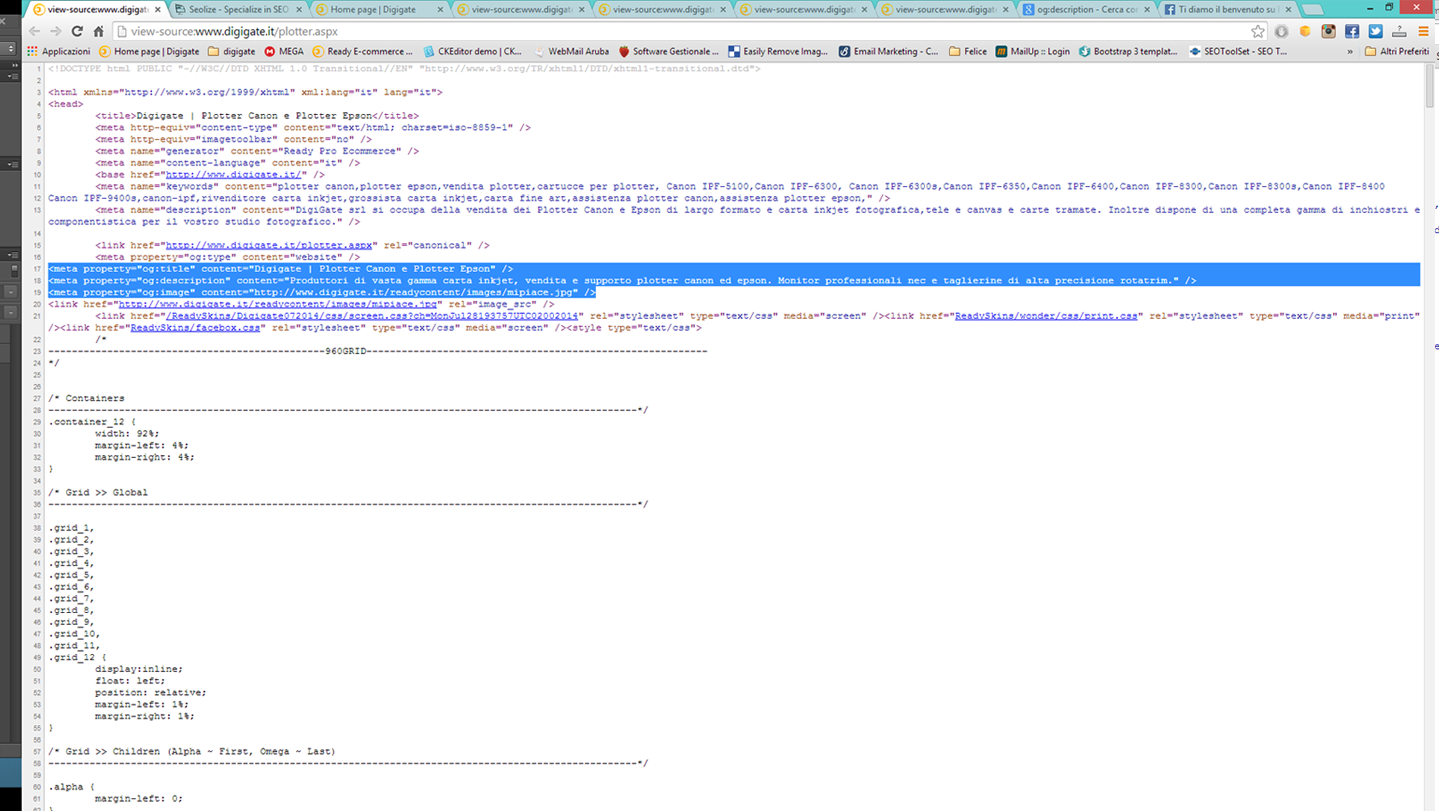The width and height of the screenshot is (1439, 811).
Task: Open the Home page | Digigate bookmark
Action: (x=149, y=51)
